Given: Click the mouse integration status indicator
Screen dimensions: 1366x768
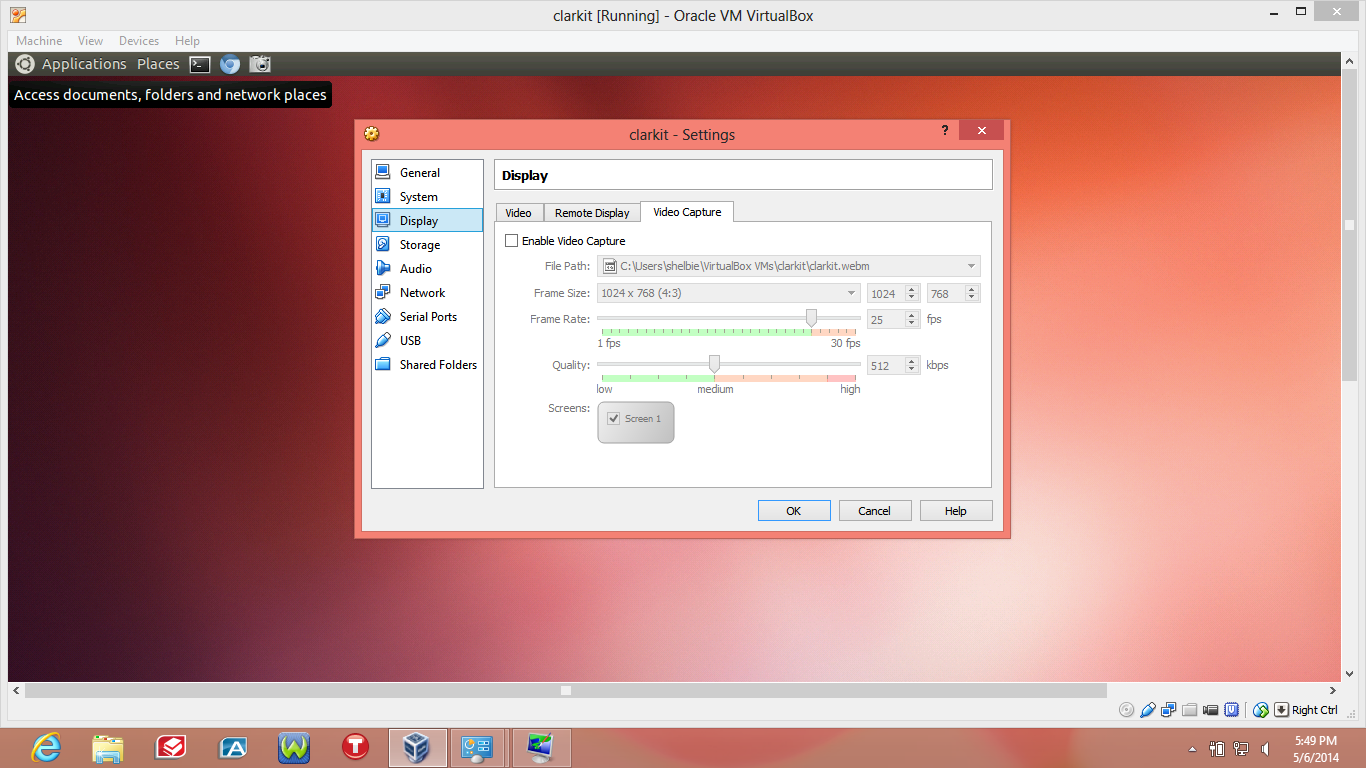Looking at the screenshot, I should pyautogui.click(x=1261, y=710).
